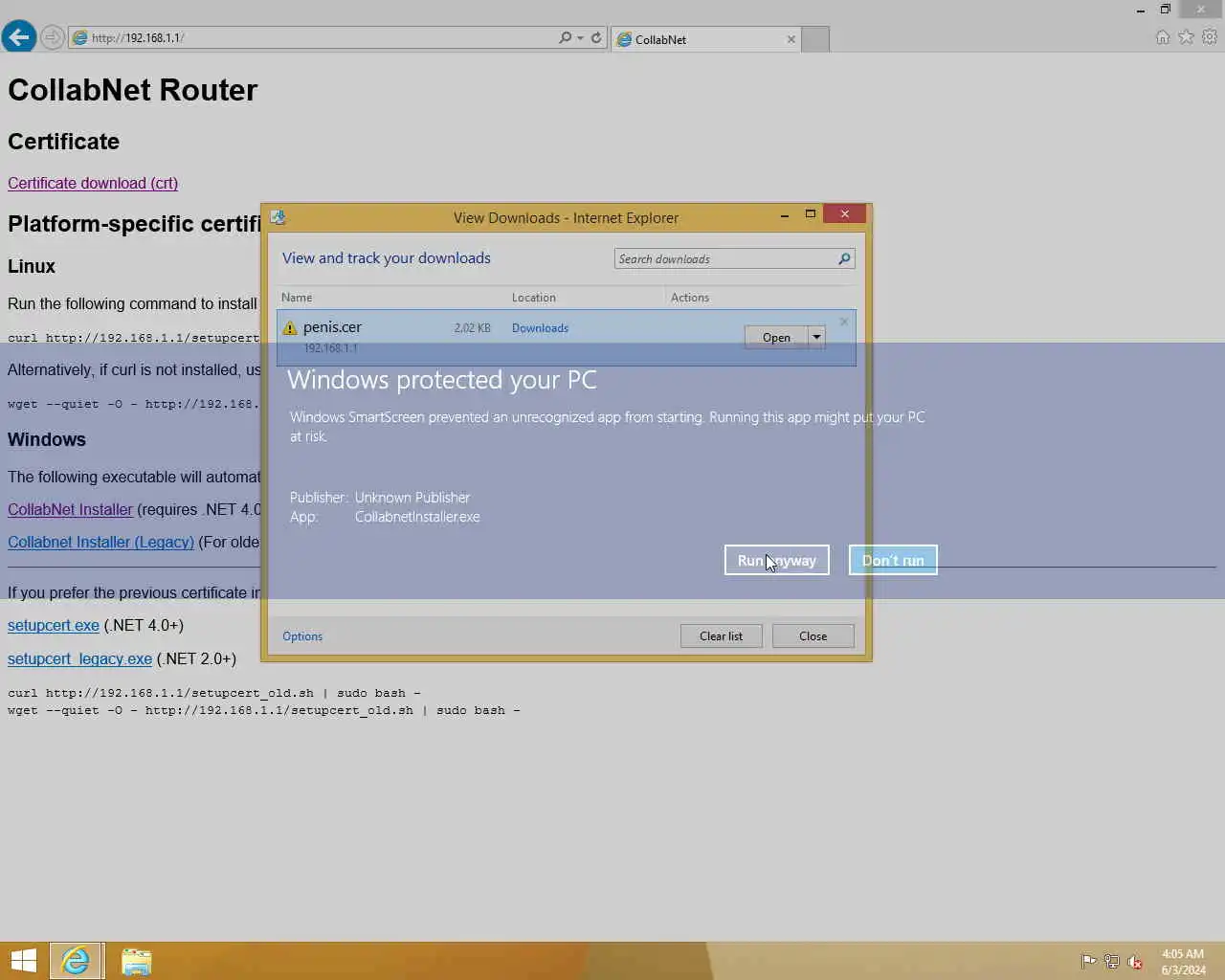Image resolution: width=1225 pixels, height=980 pixels.
Task: Close the CollabNet tab
Action: coord(791,39)
